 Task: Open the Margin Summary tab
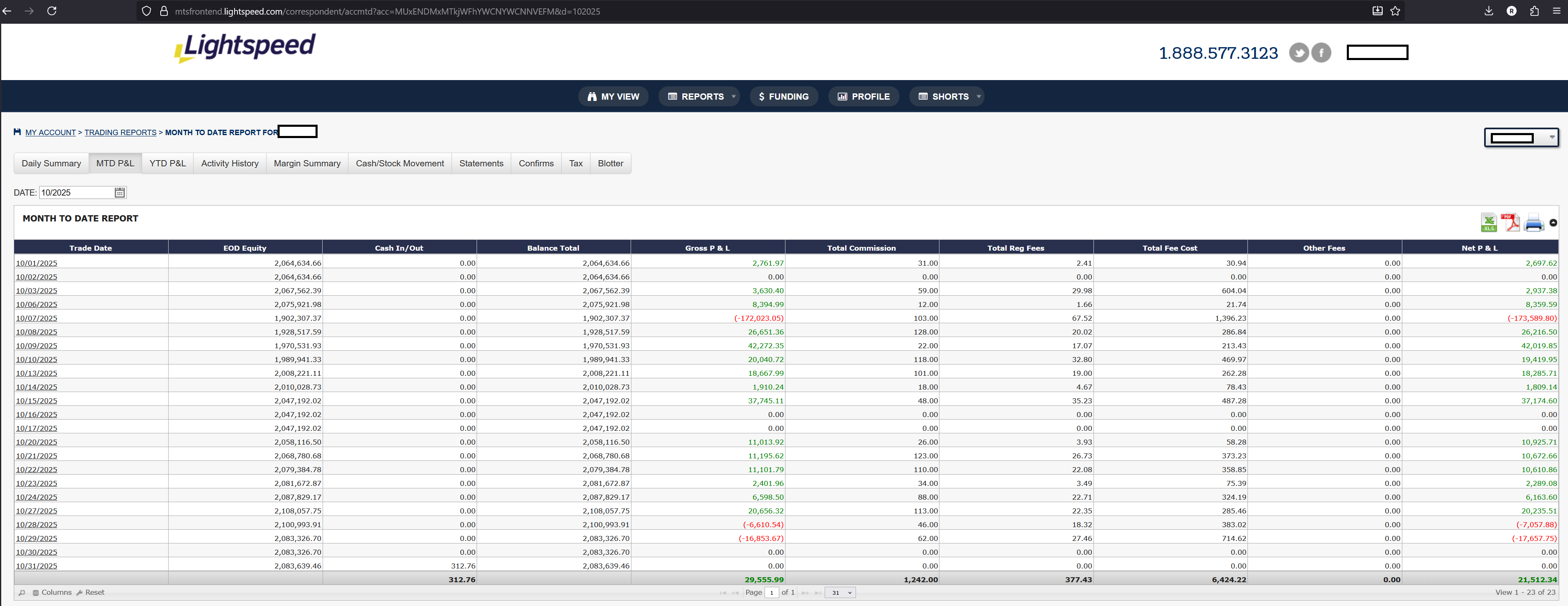tap(307, 163)
